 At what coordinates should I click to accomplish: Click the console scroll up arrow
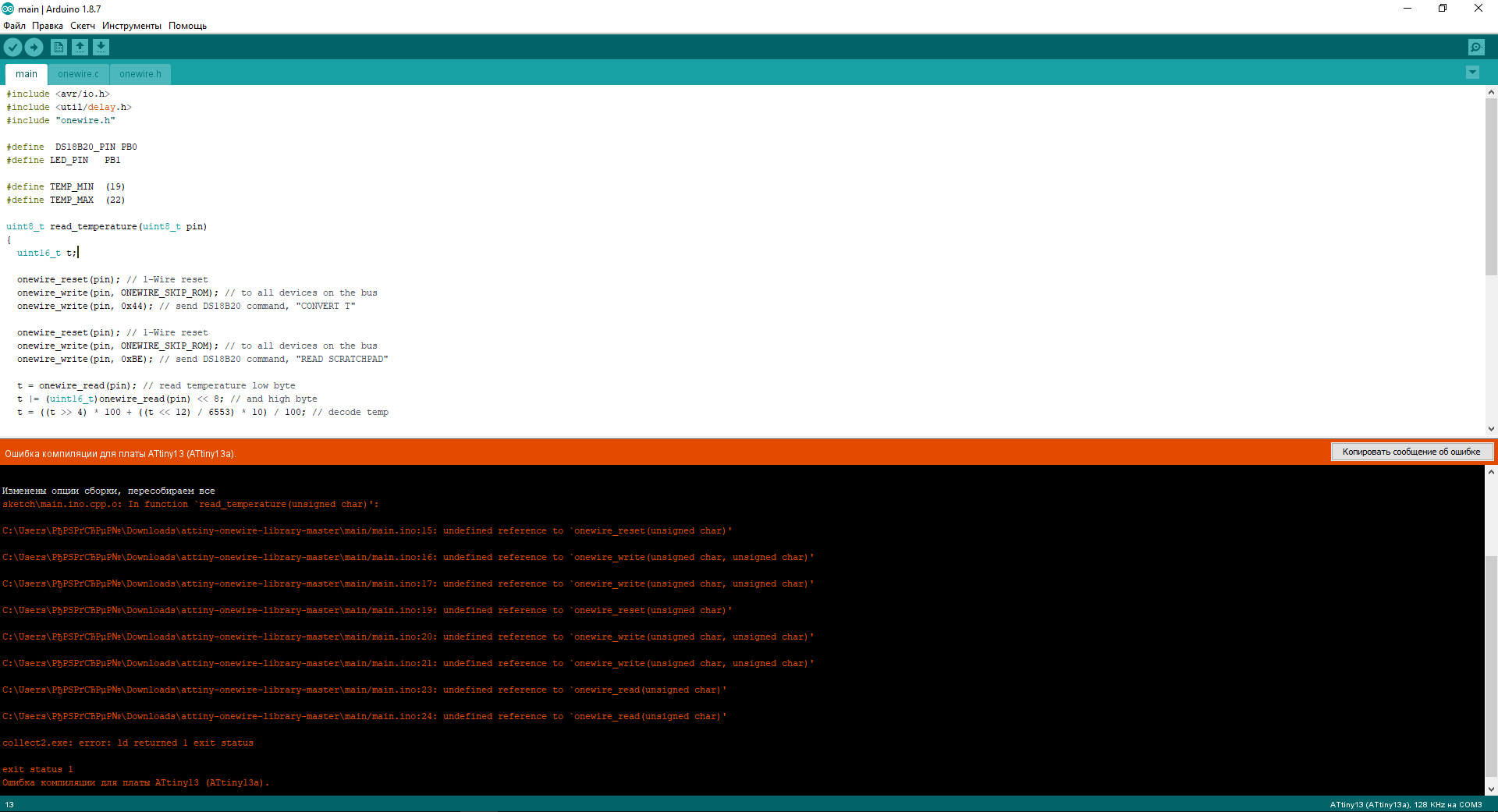tap(1491, 472)
